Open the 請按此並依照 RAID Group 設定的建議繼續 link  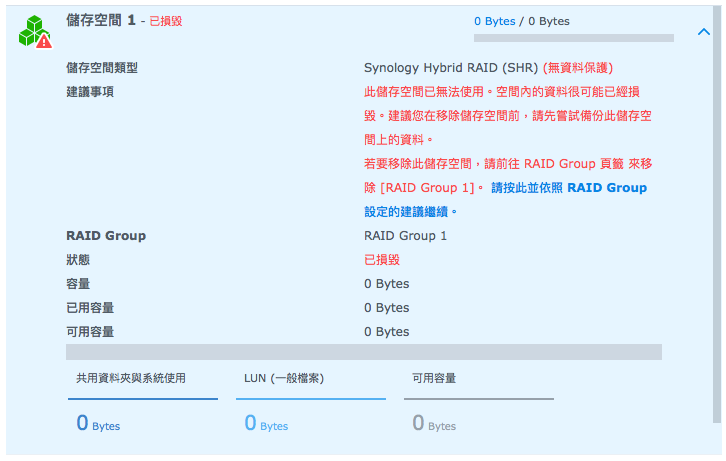[x=506, y=199]
